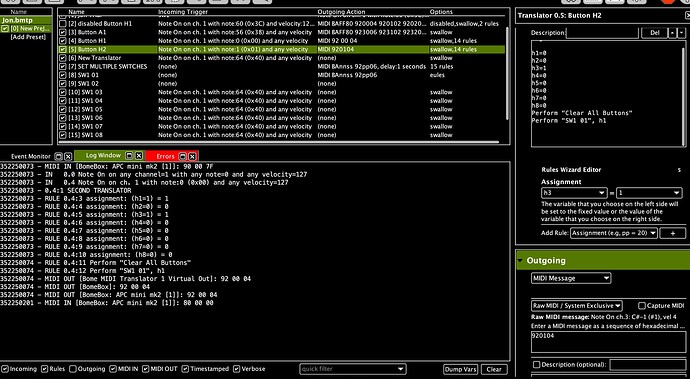Check the Description (optional) box

pyautogui.click(x=536, y=364)
